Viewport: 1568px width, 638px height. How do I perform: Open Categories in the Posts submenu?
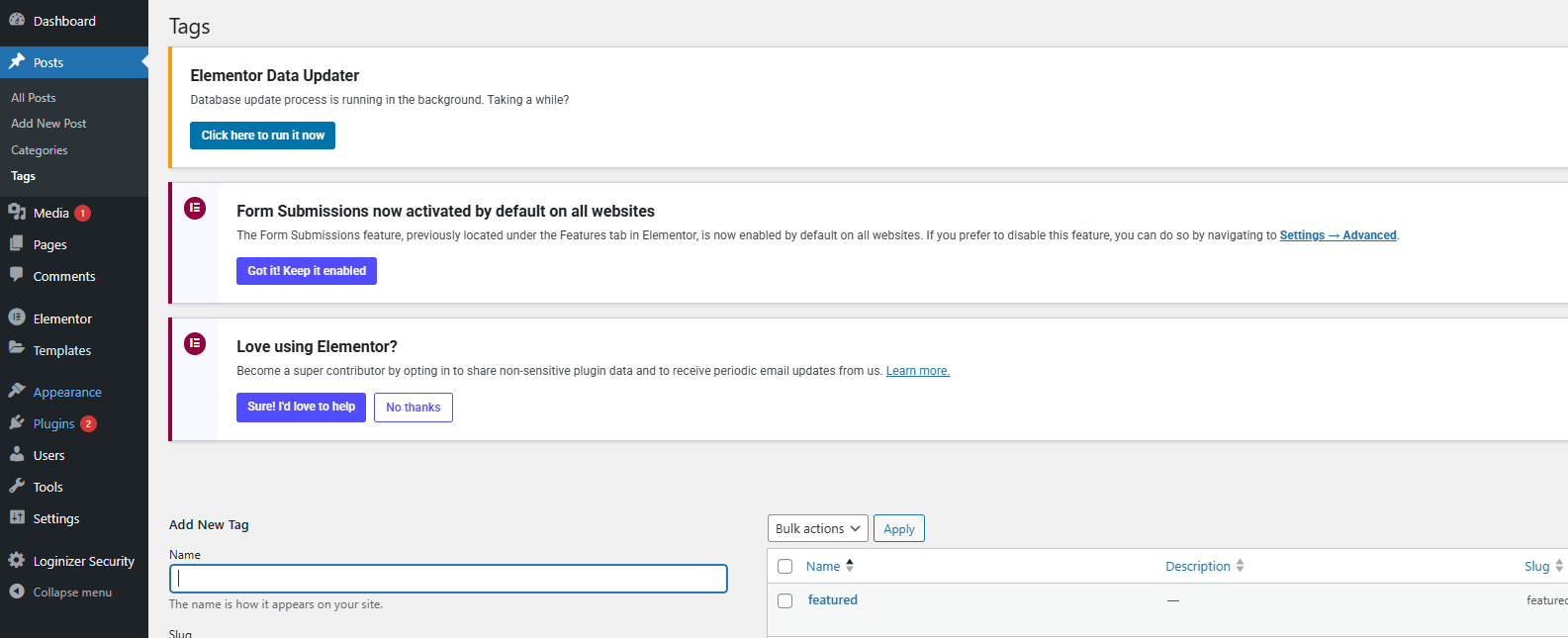pyautogui.click(x=40, y=150)
